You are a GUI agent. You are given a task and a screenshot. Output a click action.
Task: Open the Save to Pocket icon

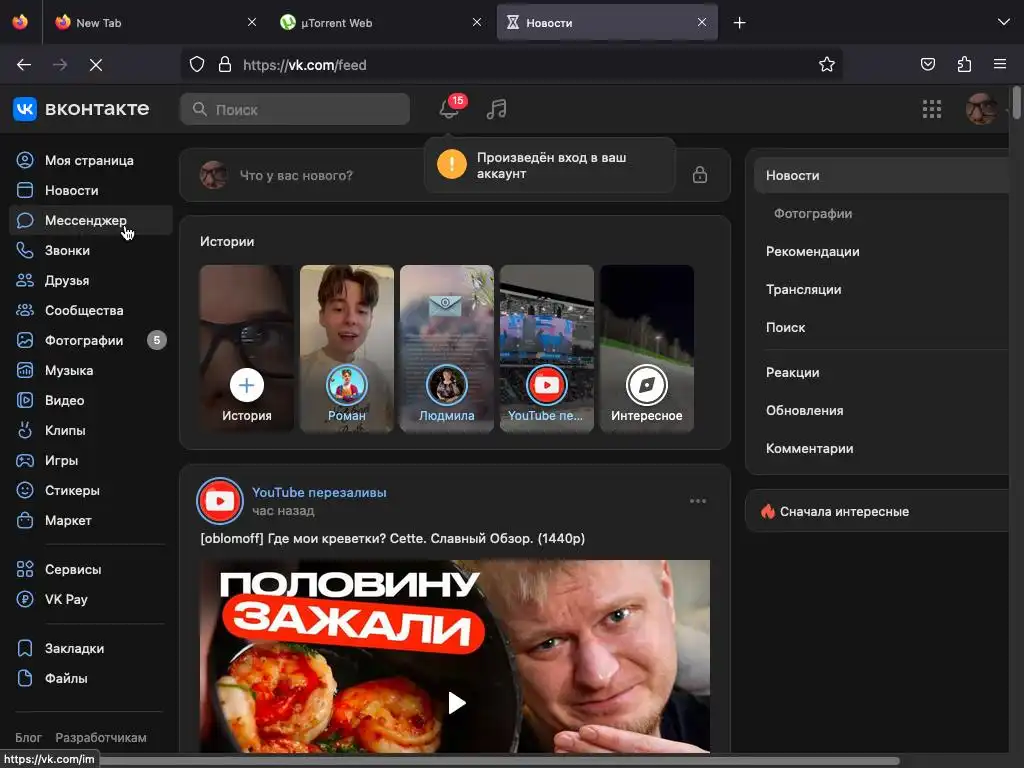click(x=928, y=65)
